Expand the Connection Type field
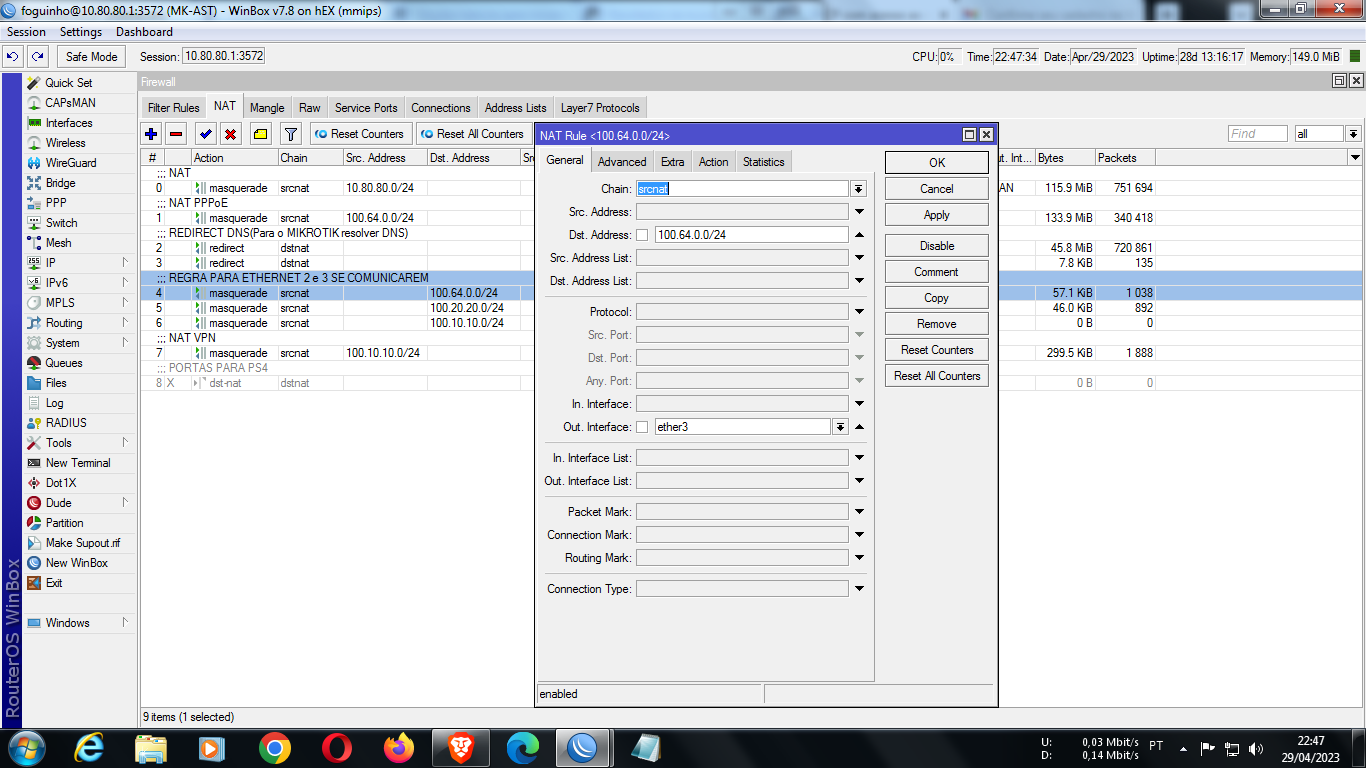The height and width of the screenshot is (768, 1366). 859,589
